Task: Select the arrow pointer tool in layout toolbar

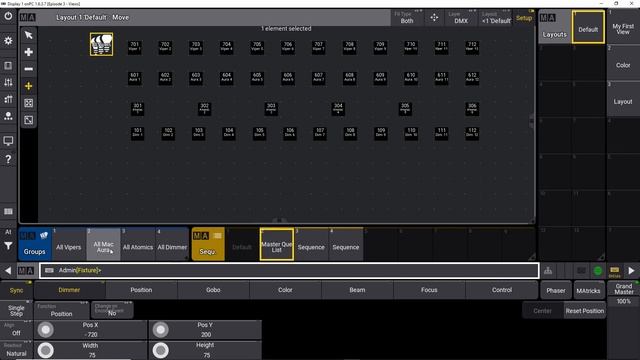Action: click(x=29, y=35)
